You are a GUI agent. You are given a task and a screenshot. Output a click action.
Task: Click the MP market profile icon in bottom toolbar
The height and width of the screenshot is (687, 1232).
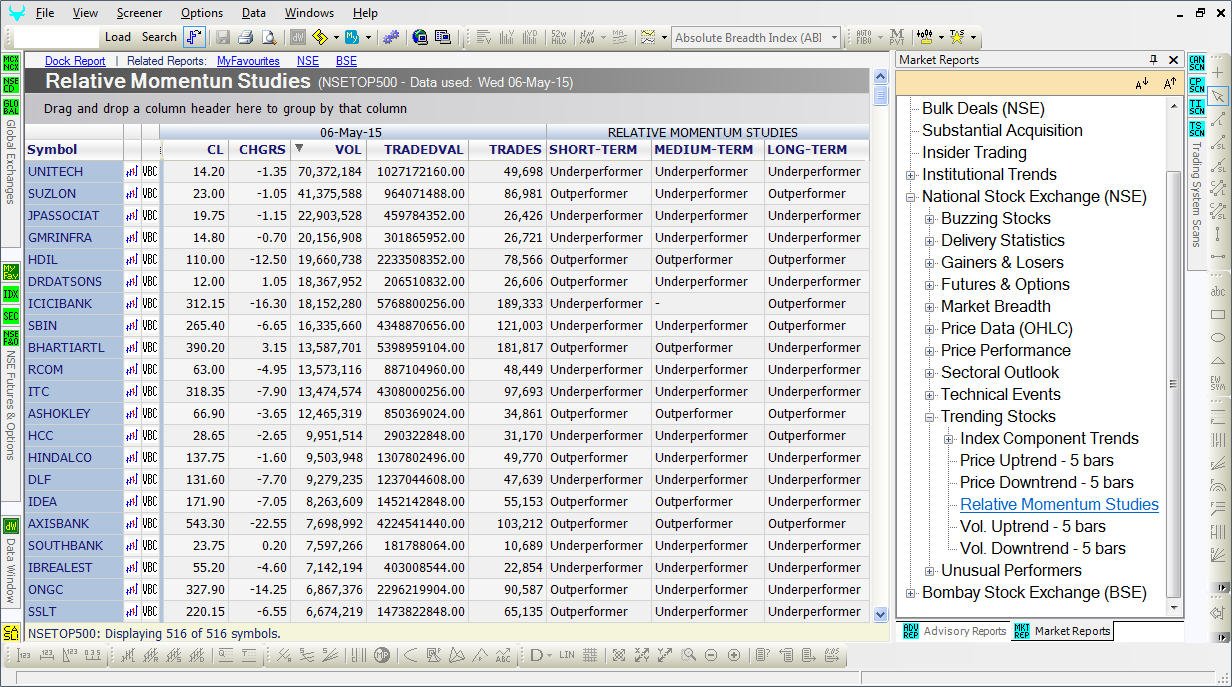[382, 655]
